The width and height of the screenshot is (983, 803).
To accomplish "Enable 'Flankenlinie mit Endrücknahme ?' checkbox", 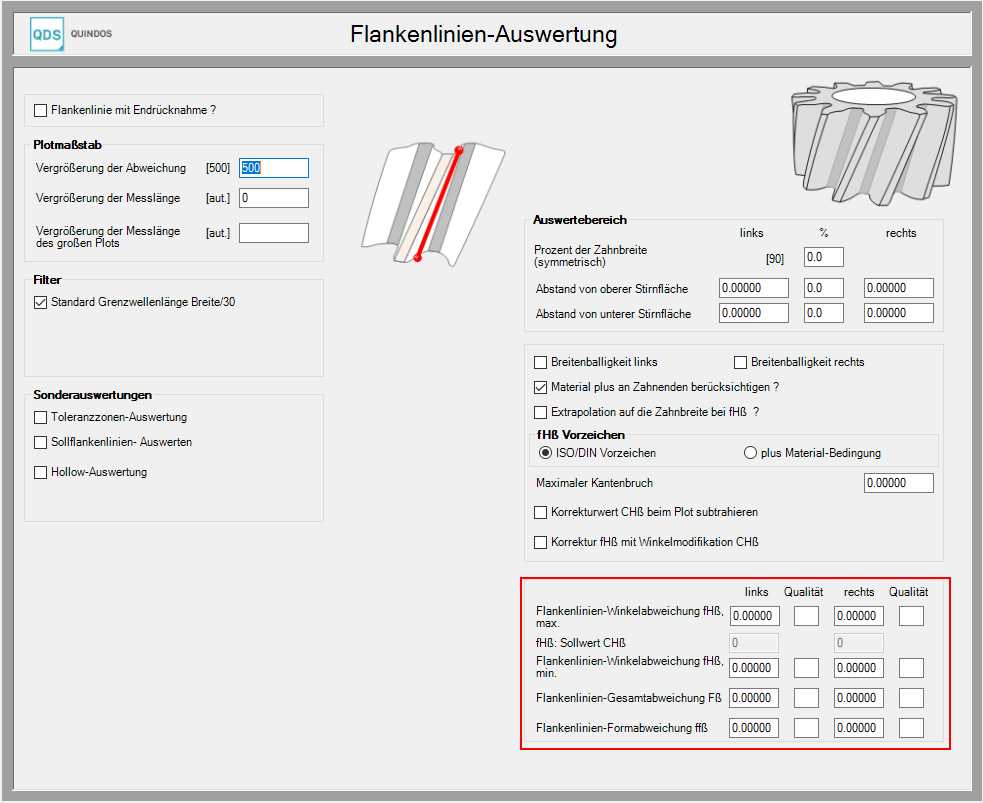I will tap(41, 110).
